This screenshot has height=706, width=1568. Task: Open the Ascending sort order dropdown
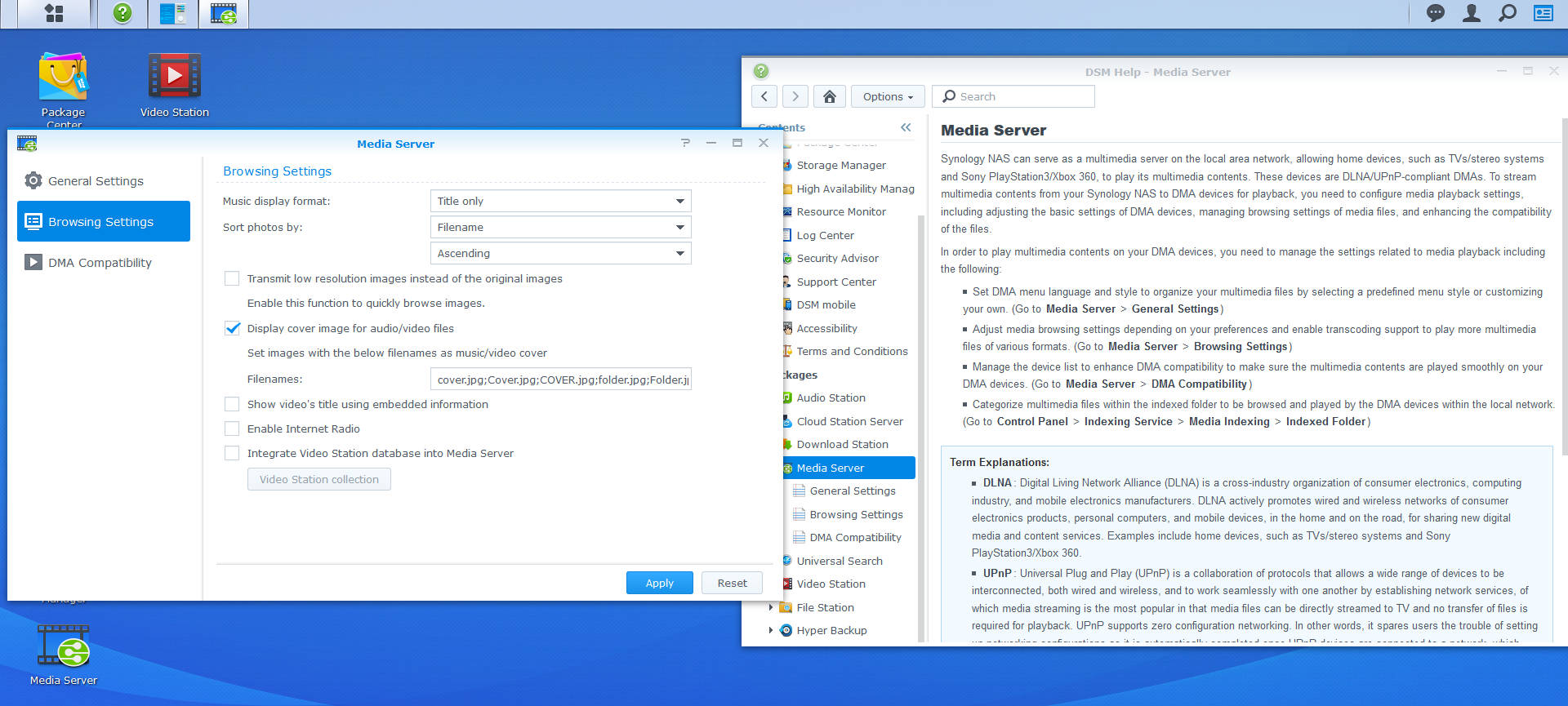pyautogui.click(x=560, y=253)
